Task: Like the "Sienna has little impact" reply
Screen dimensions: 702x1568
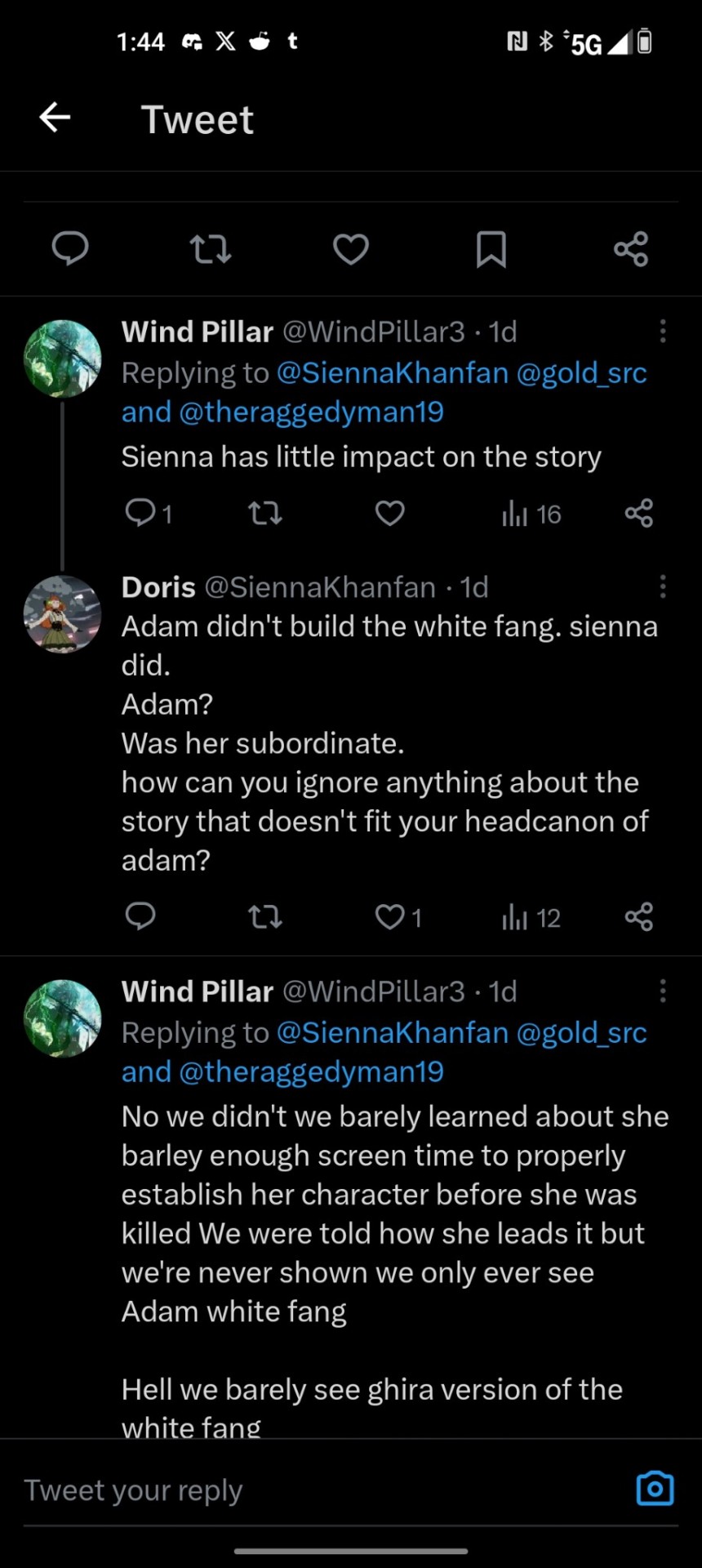Action: tap(390, 514)
